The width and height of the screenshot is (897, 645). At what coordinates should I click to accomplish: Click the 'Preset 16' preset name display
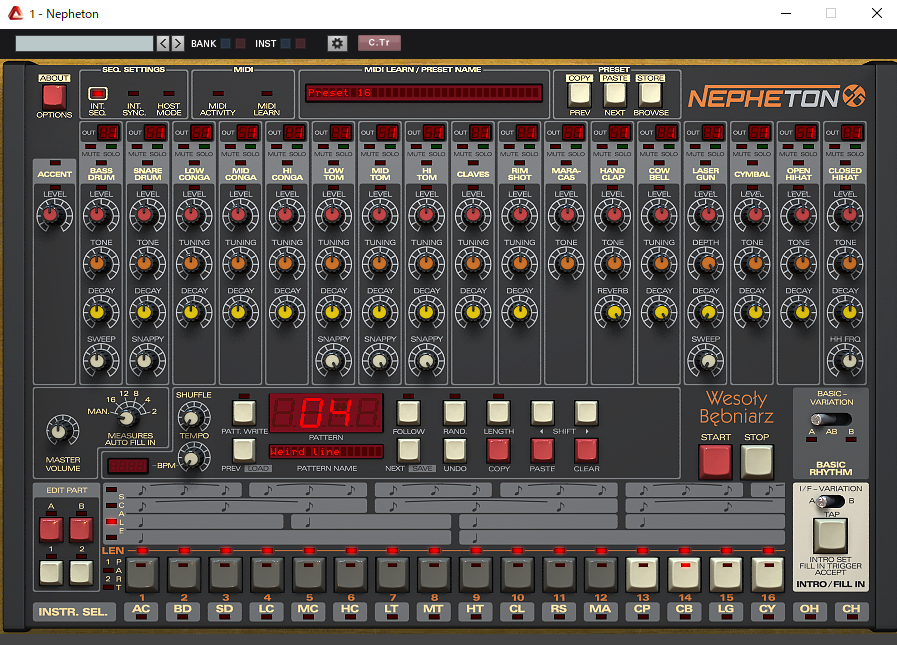coord(423,93)
